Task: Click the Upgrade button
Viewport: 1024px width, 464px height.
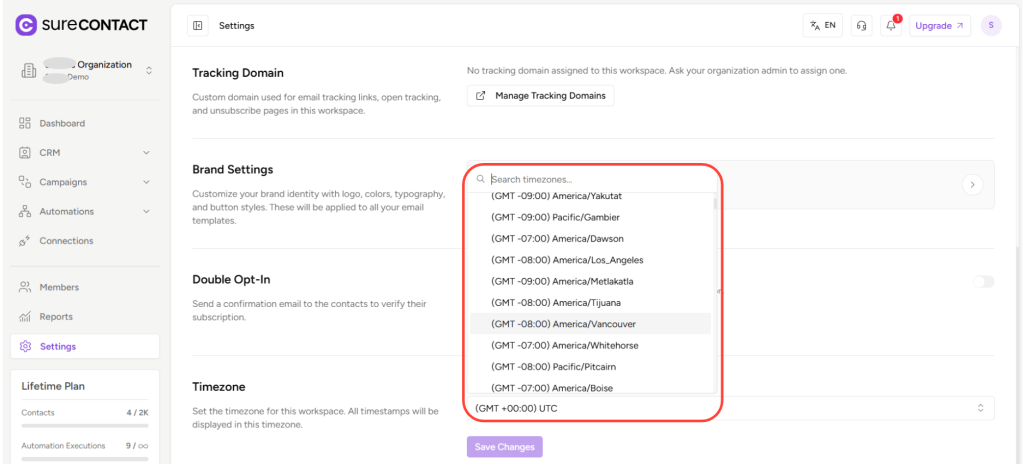Action: [x=939, y=26]
